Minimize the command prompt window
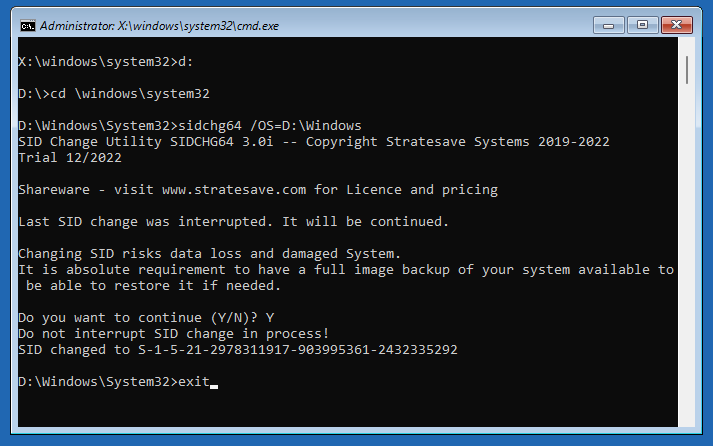This screenshot has height=446, width=713. click(x=608, y=25)
